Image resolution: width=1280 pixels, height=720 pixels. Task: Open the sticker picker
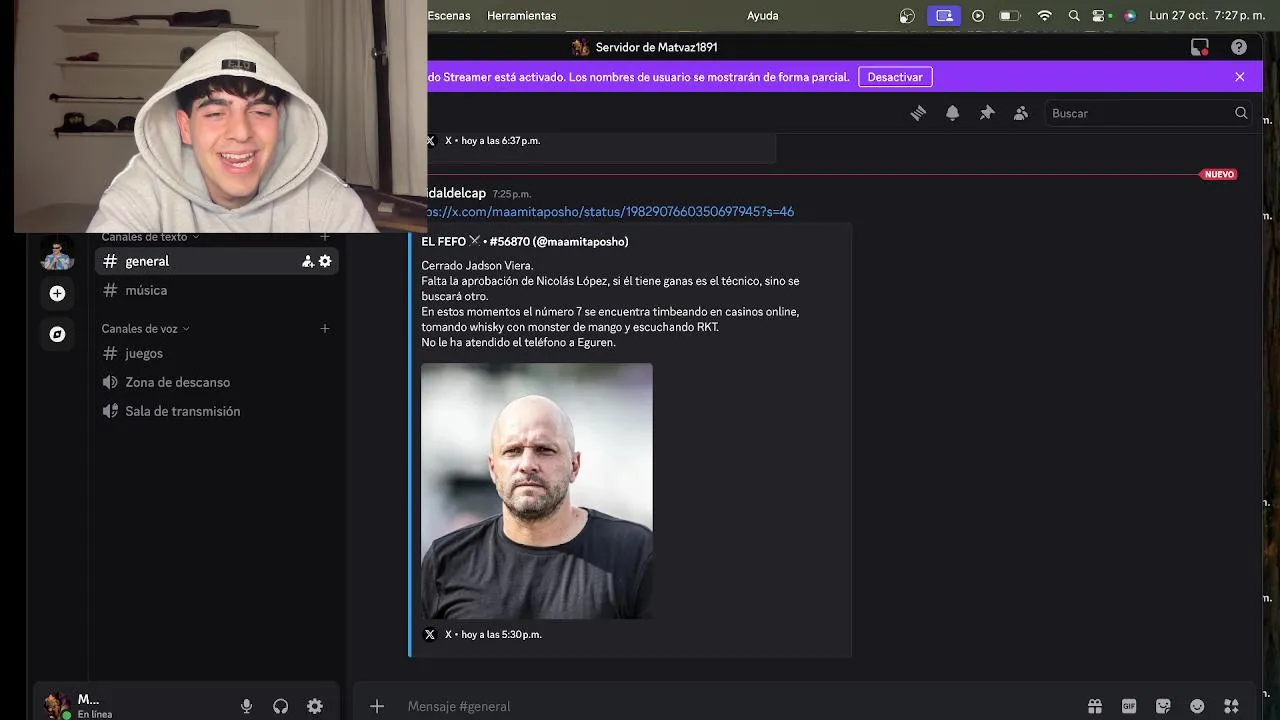[1163, 706]
